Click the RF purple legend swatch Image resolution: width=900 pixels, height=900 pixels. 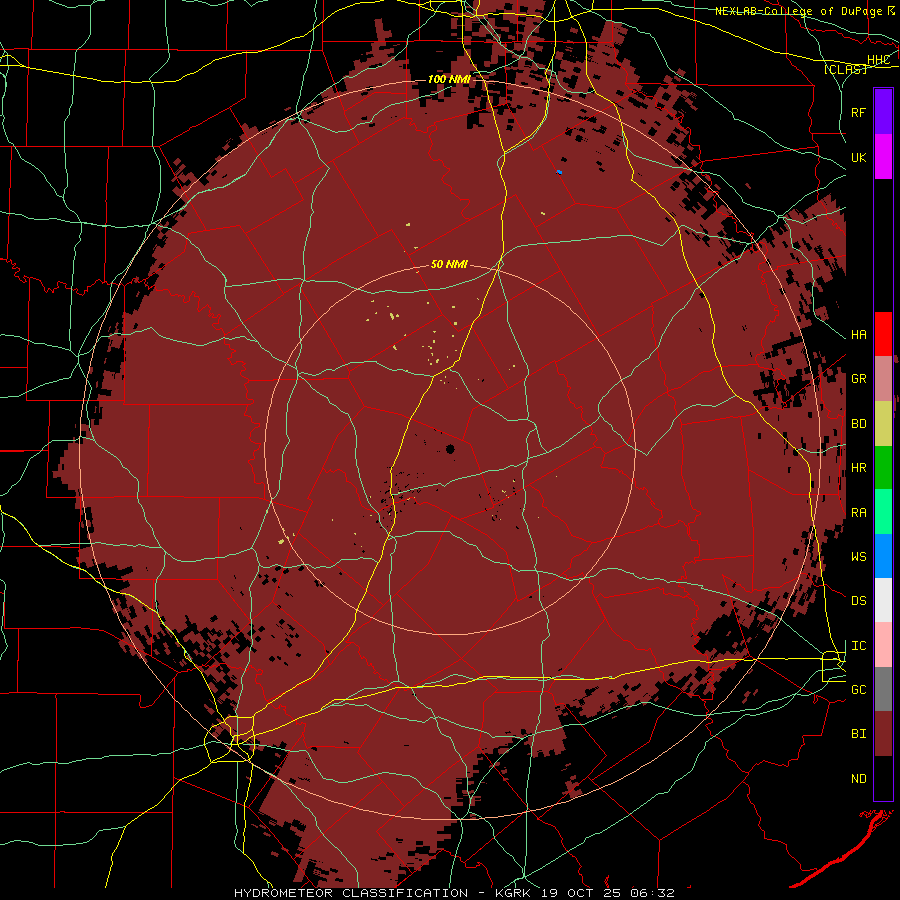point(883,112)
